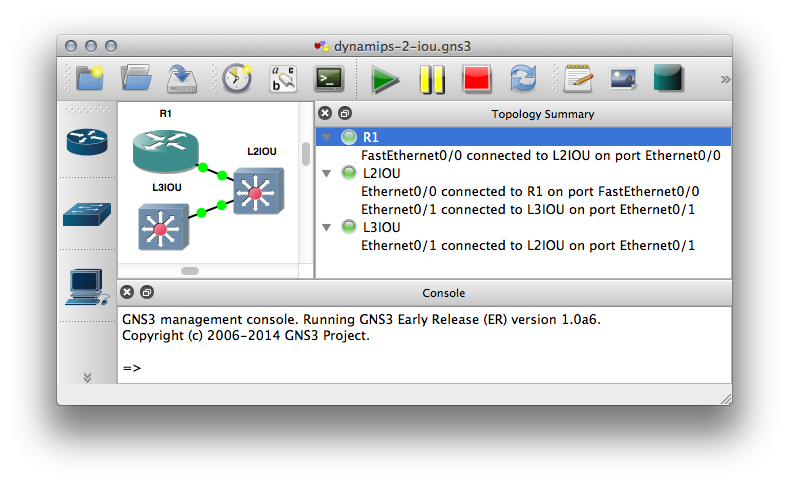Undock the Topology Summary panel

(x=345, y=113)
